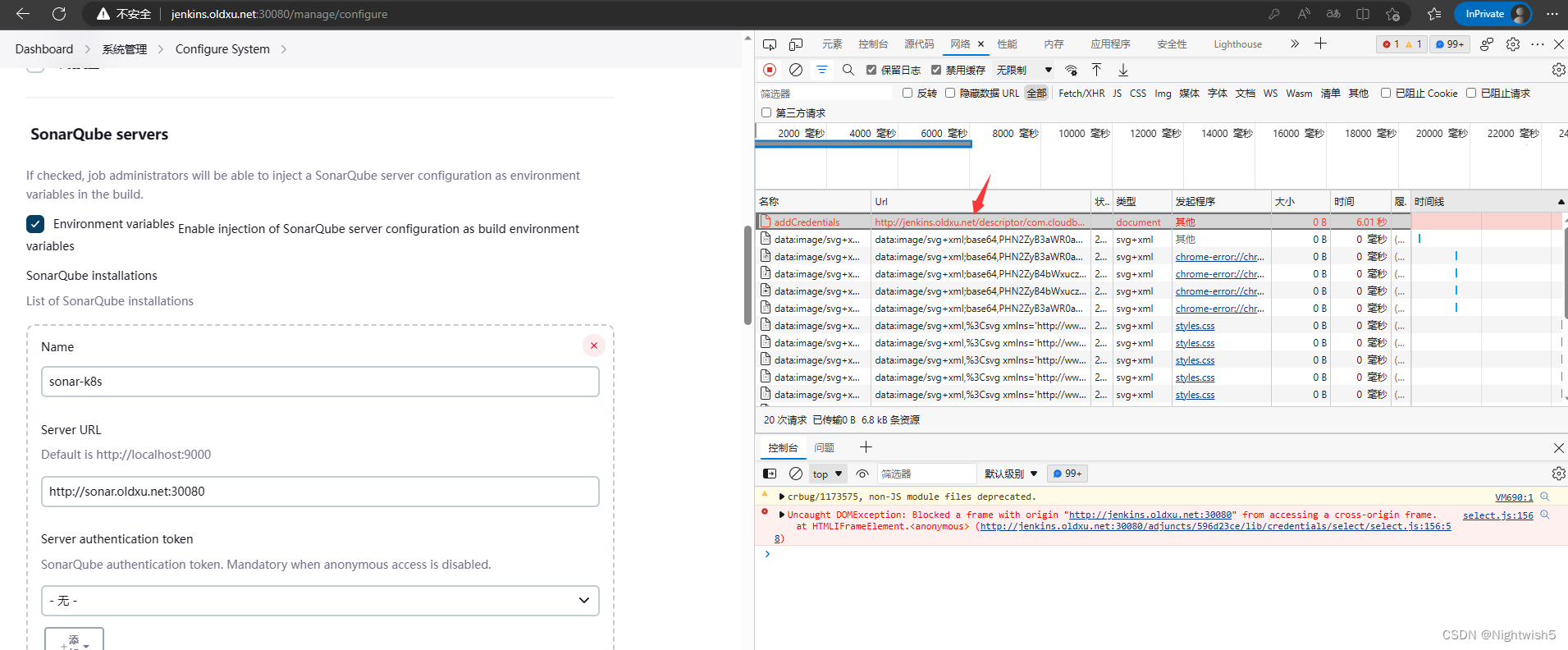Show more DevTools tabs with the chevron
Screen dimensions: 1568x650
(1294, 43)
